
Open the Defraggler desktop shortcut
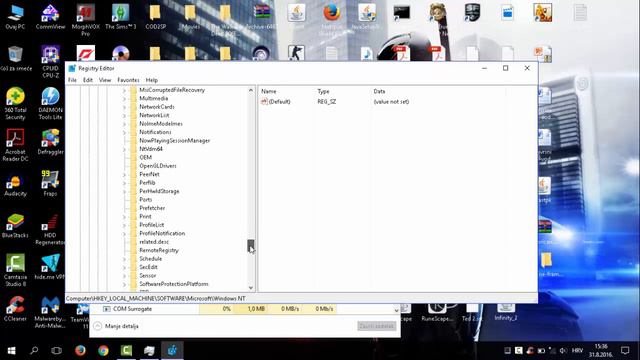click(x=50, y=142)
